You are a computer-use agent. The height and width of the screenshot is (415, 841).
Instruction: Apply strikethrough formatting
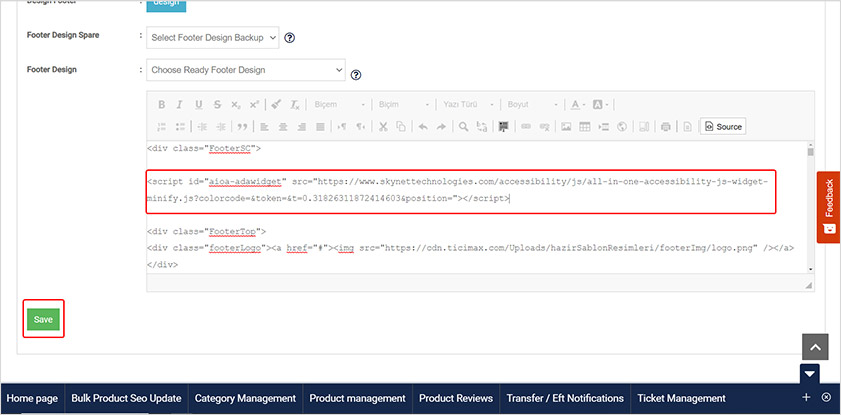pyautogui.click(x=217, y=105)
